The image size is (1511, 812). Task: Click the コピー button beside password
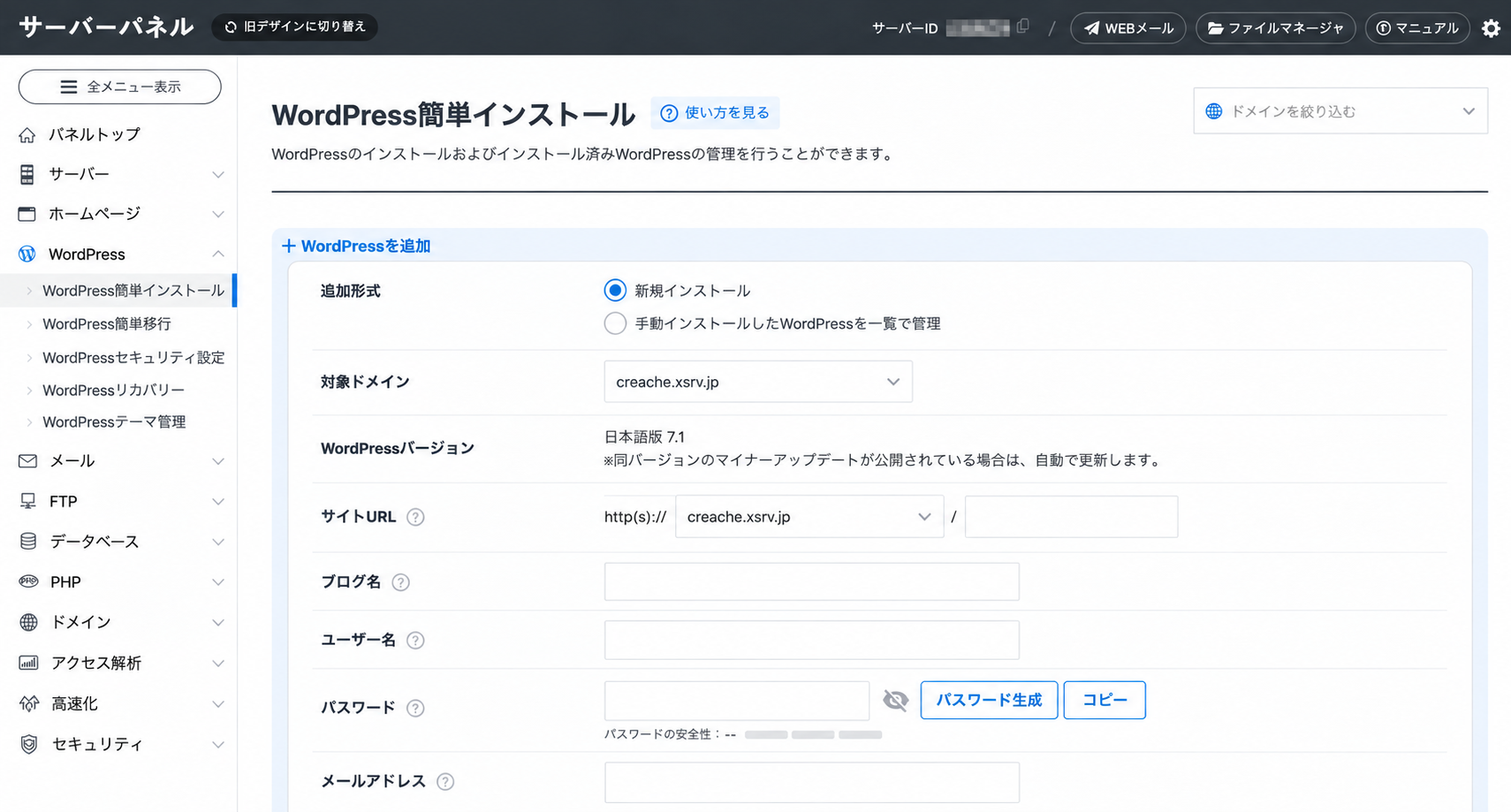[1105, 700]
